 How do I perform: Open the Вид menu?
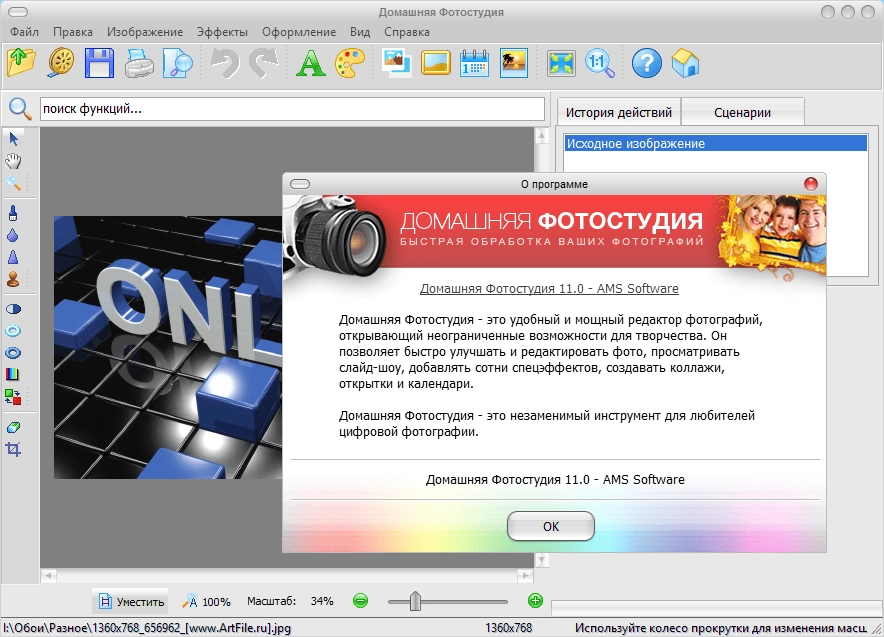pyautogui.click(x=360, y=32)
